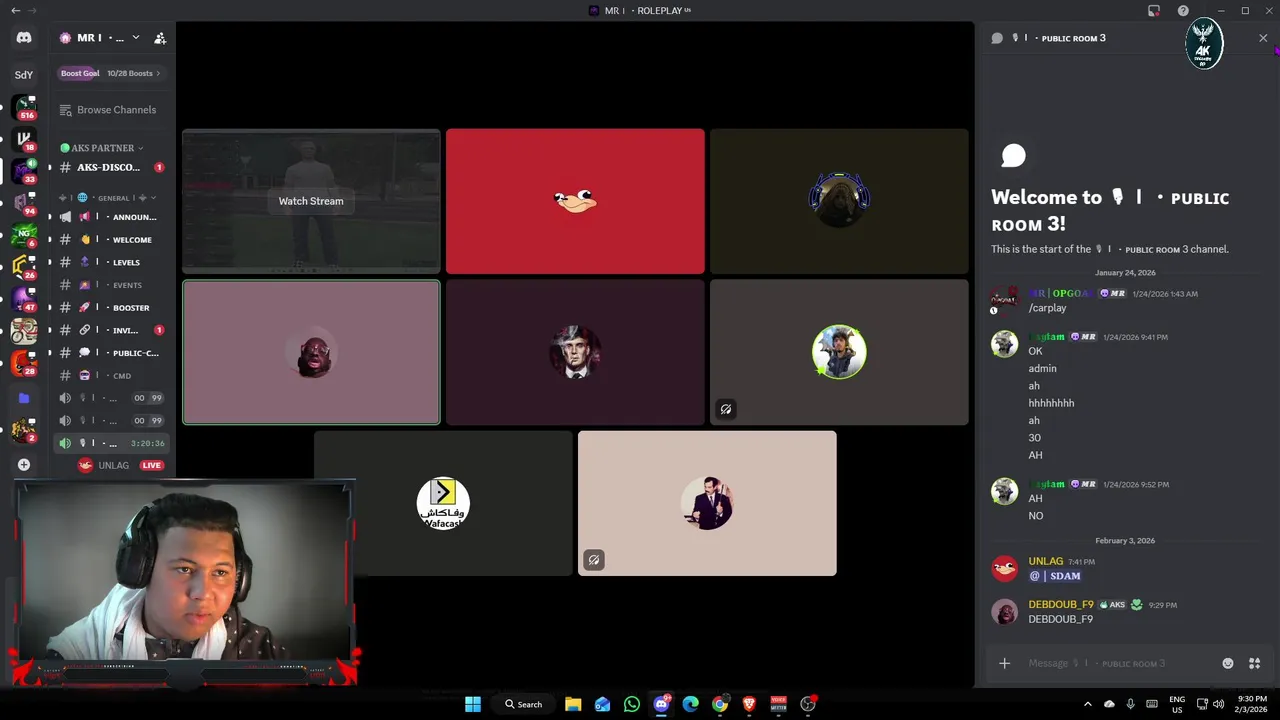1280x720 pixels.
Task: Open Windows taskbar Search
Action: tap(523, 704)
